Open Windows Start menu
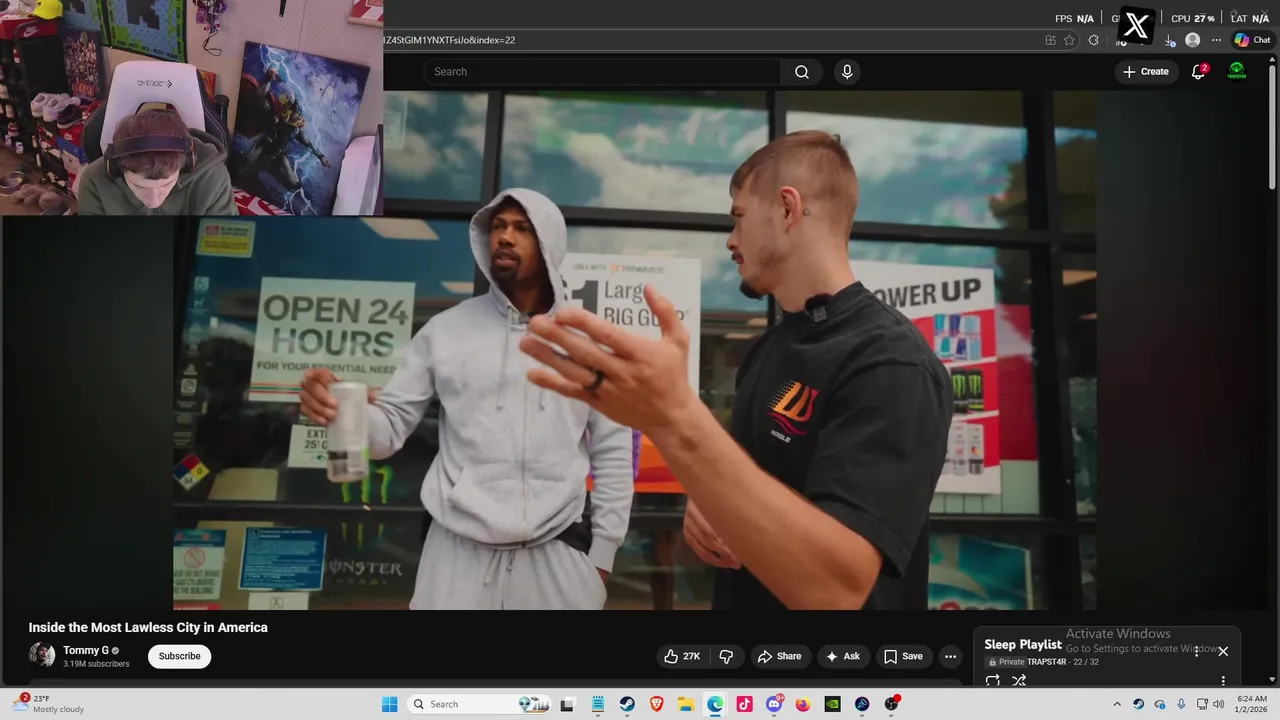This screenshot has width=1280, height=720. coord(390,704)
